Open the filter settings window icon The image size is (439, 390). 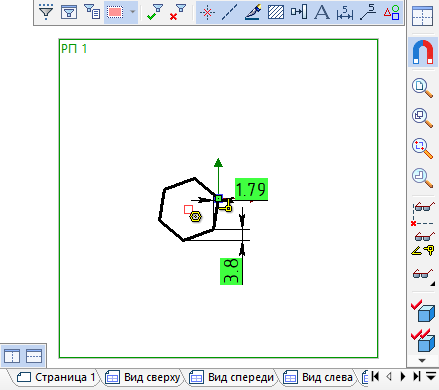(69, 12)
